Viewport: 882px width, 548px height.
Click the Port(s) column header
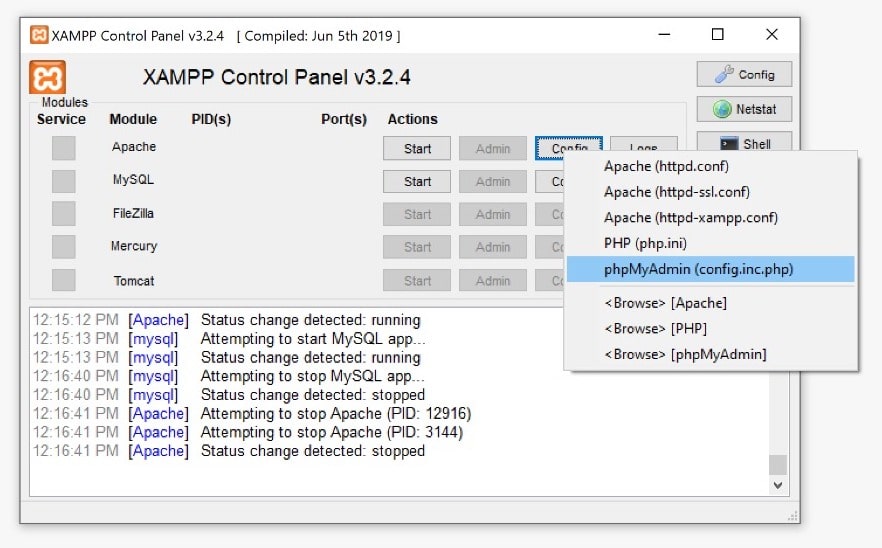344,119
